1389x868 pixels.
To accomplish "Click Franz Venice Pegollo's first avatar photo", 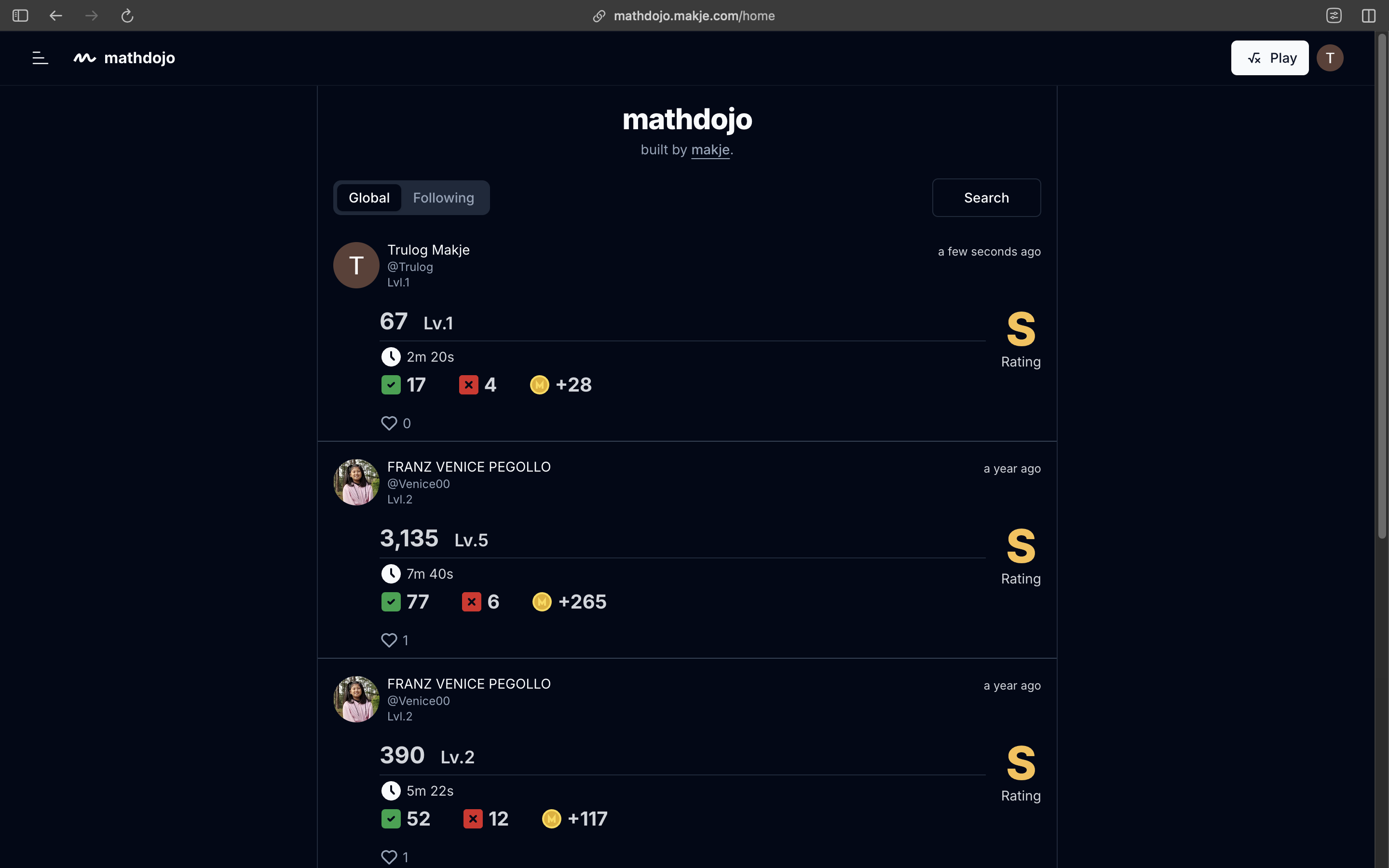I will pyautogui.click(x=356, y=482).
